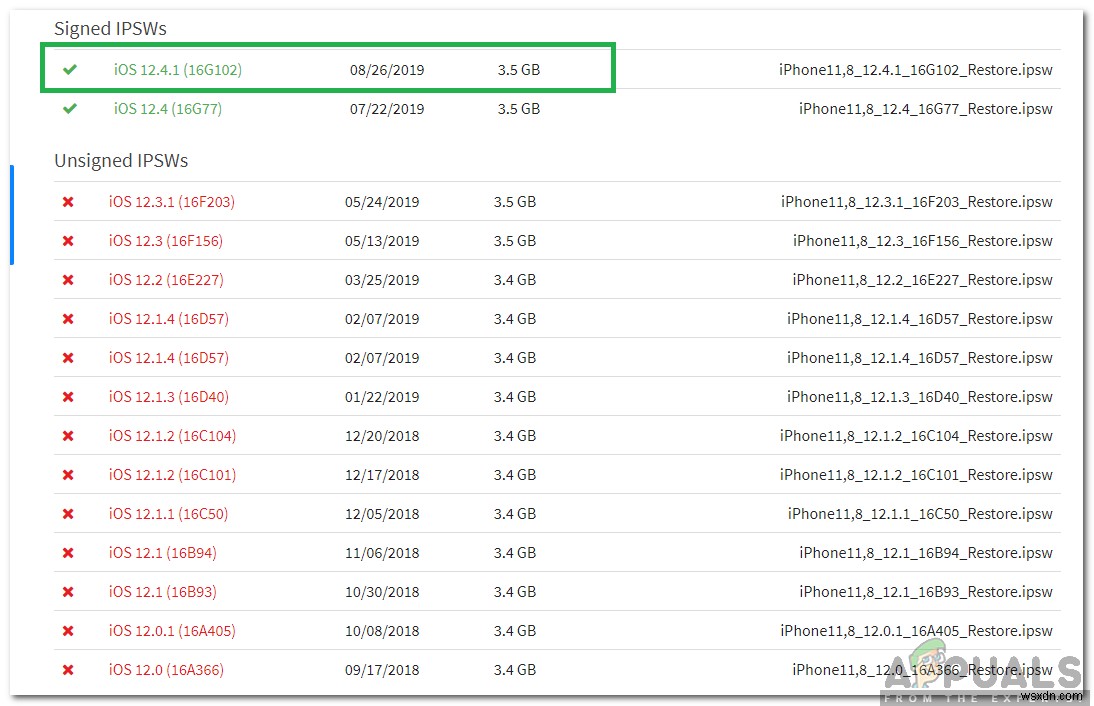Click the red X next to iOS 12.2
This screenshot has width=1094, height=706.
click(68, 280)
